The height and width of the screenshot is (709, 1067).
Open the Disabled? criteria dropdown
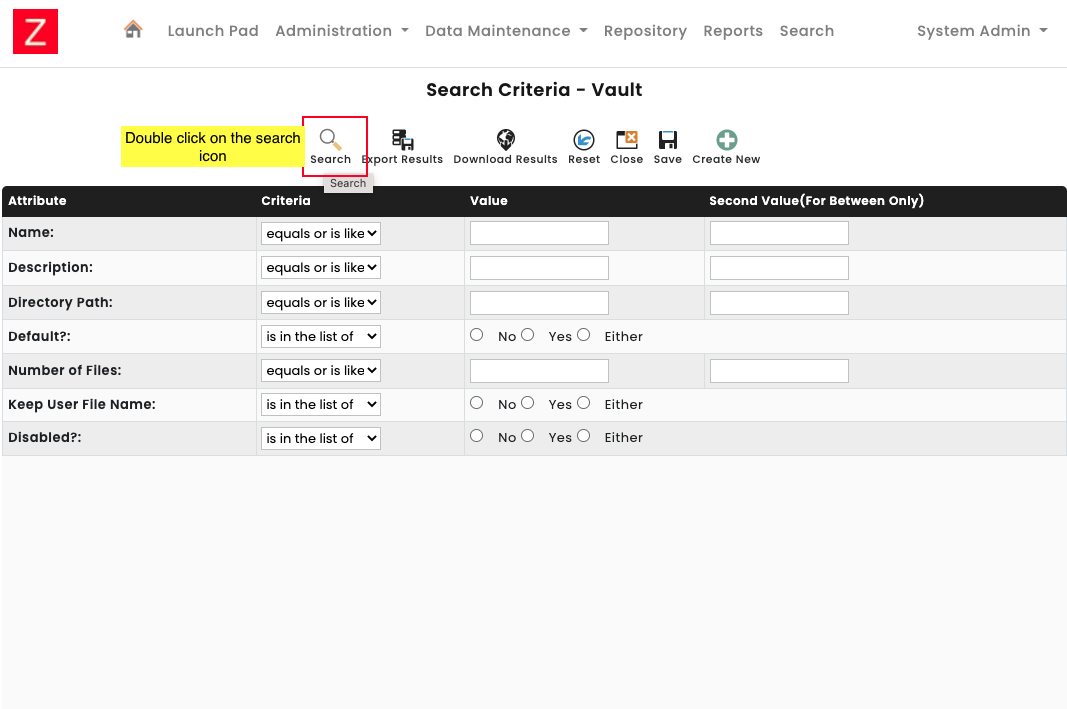(321, 438)
